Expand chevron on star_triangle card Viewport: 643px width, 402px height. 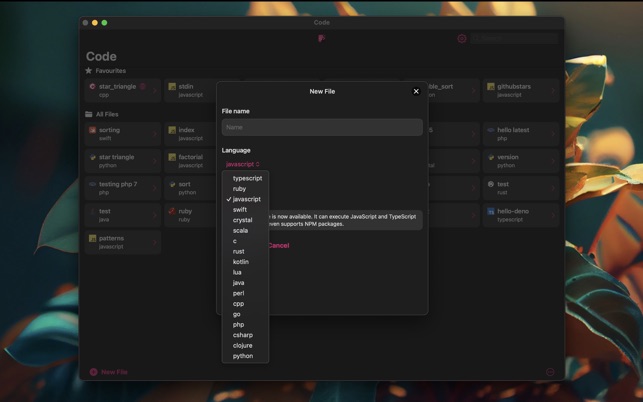[155, 91]
